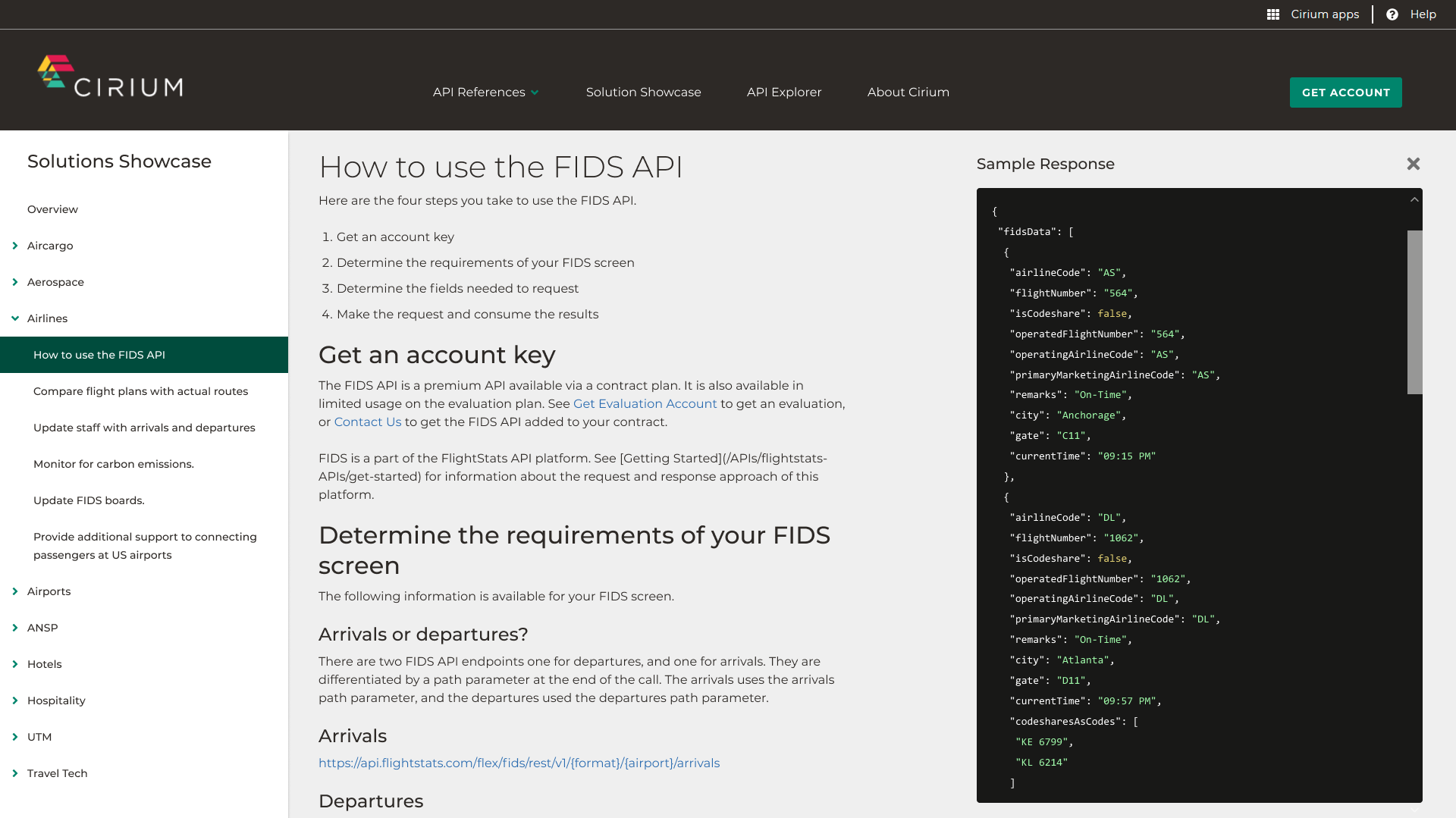Open Monitor for carbon emissions
The height and width of the screenshot is (818, 1456).
114,464
